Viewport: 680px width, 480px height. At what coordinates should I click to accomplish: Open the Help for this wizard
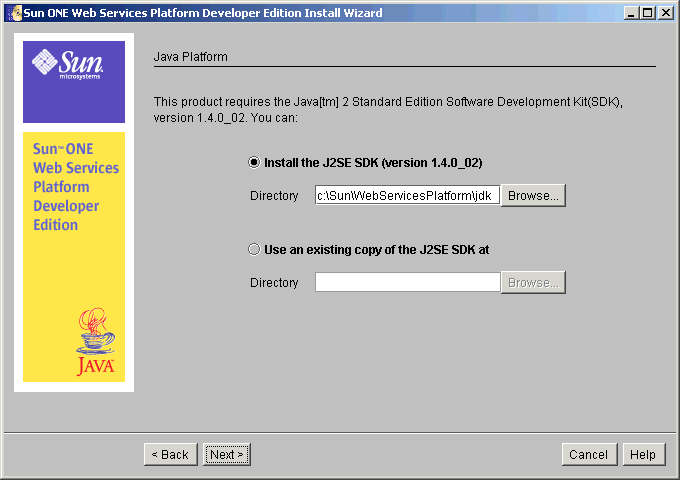tap(644, 454)
